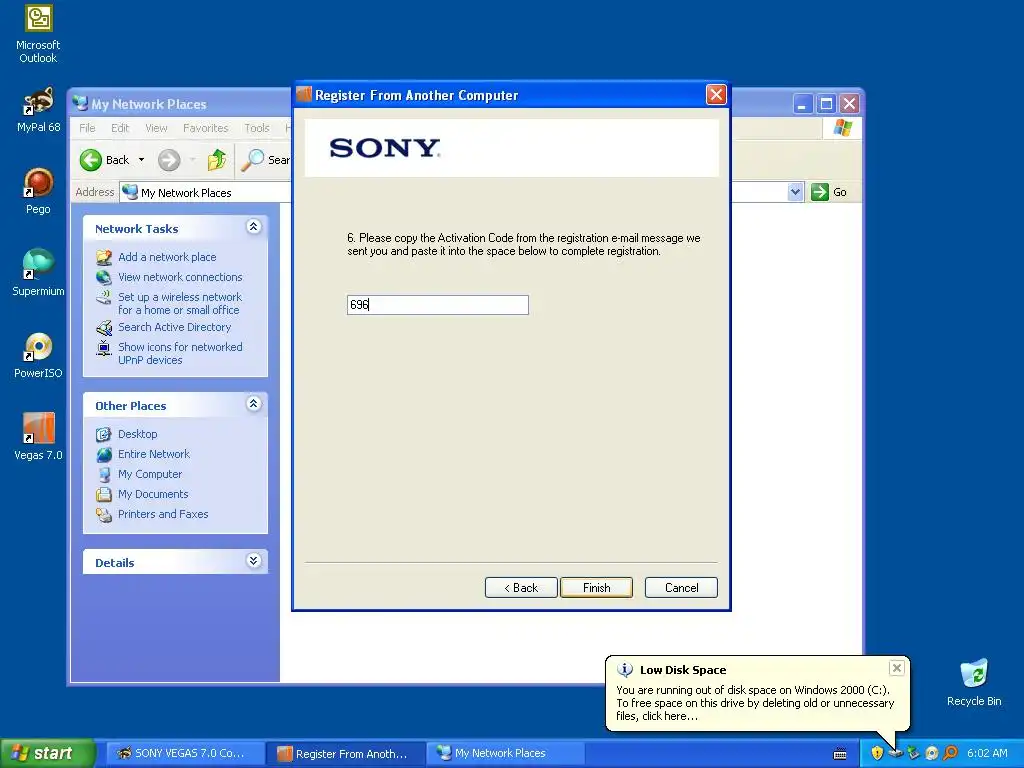Click Show icons for networked UPnP devices

pyautogui.click(x=180, y=353)
